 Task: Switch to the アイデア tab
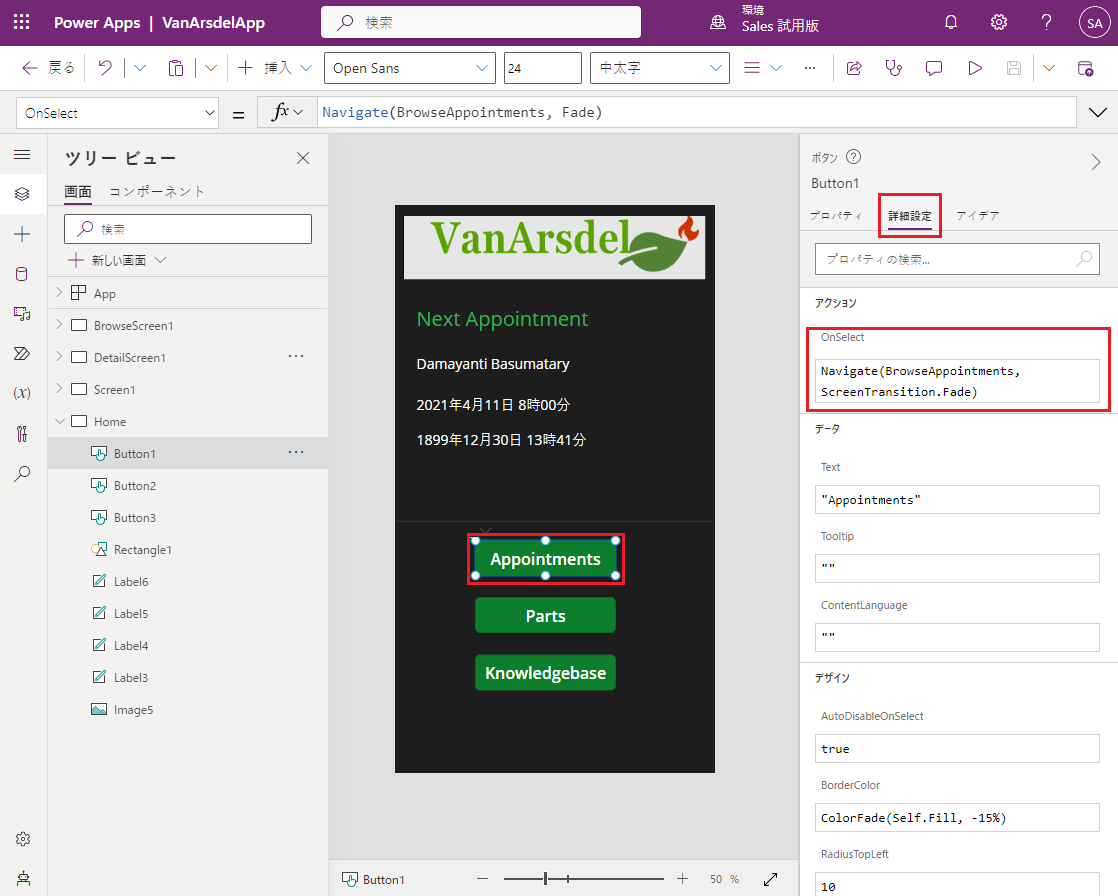tap(978, 215)
